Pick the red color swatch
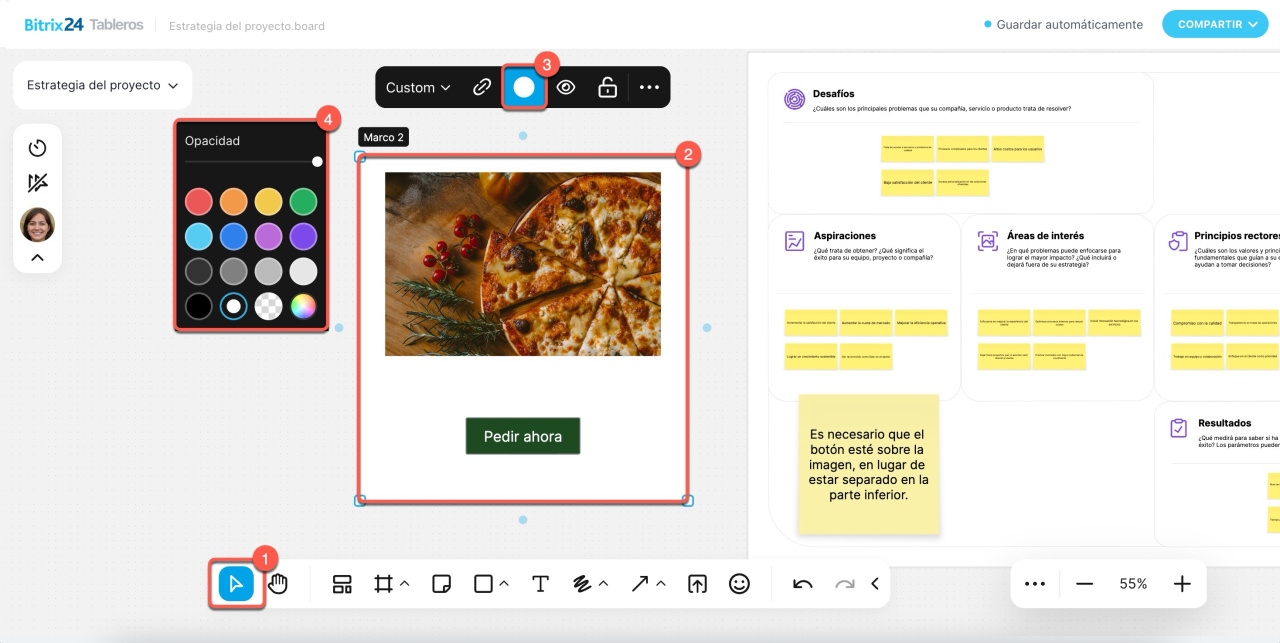Viewport: 1280px width, 643px height. pyautogui.click(x=199, y=202)
